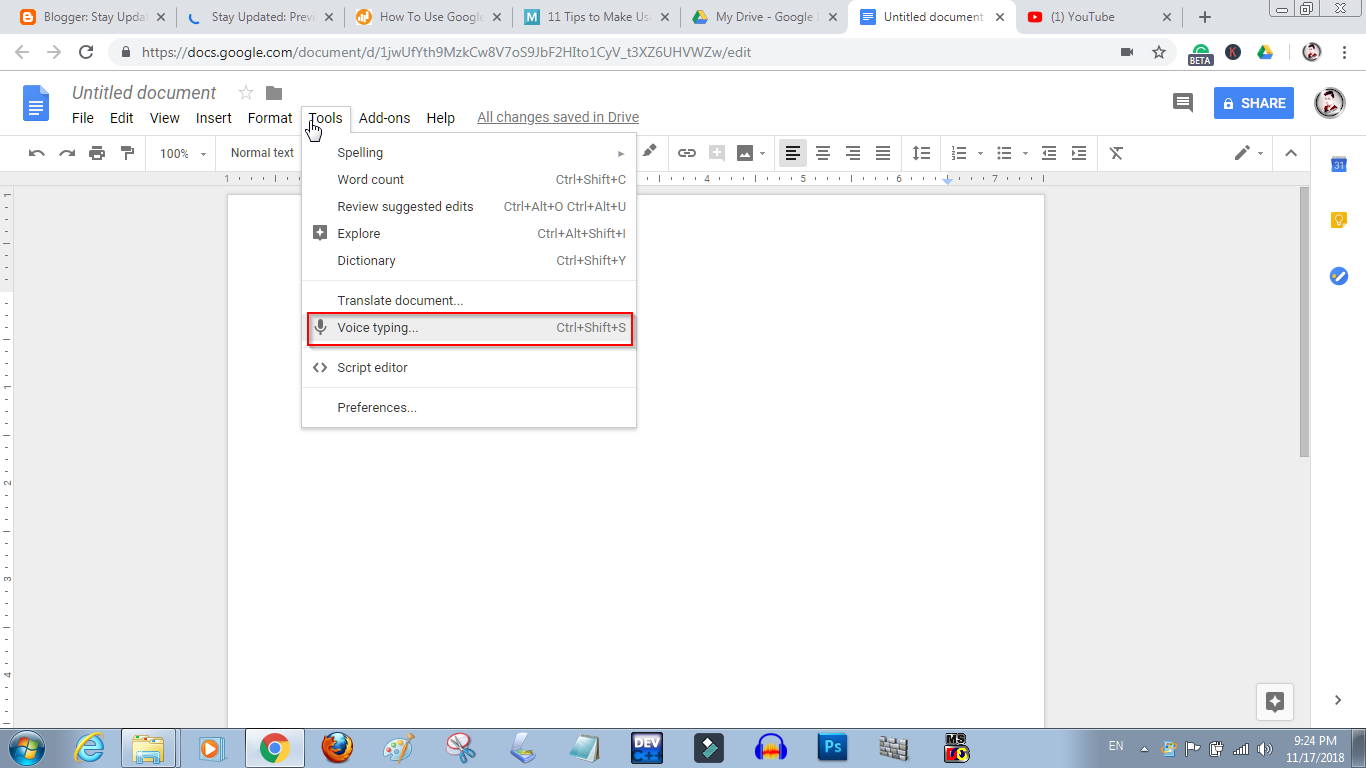Apply right text alignment
Viewport: 1366px width, 768px height.
point(852,152)
